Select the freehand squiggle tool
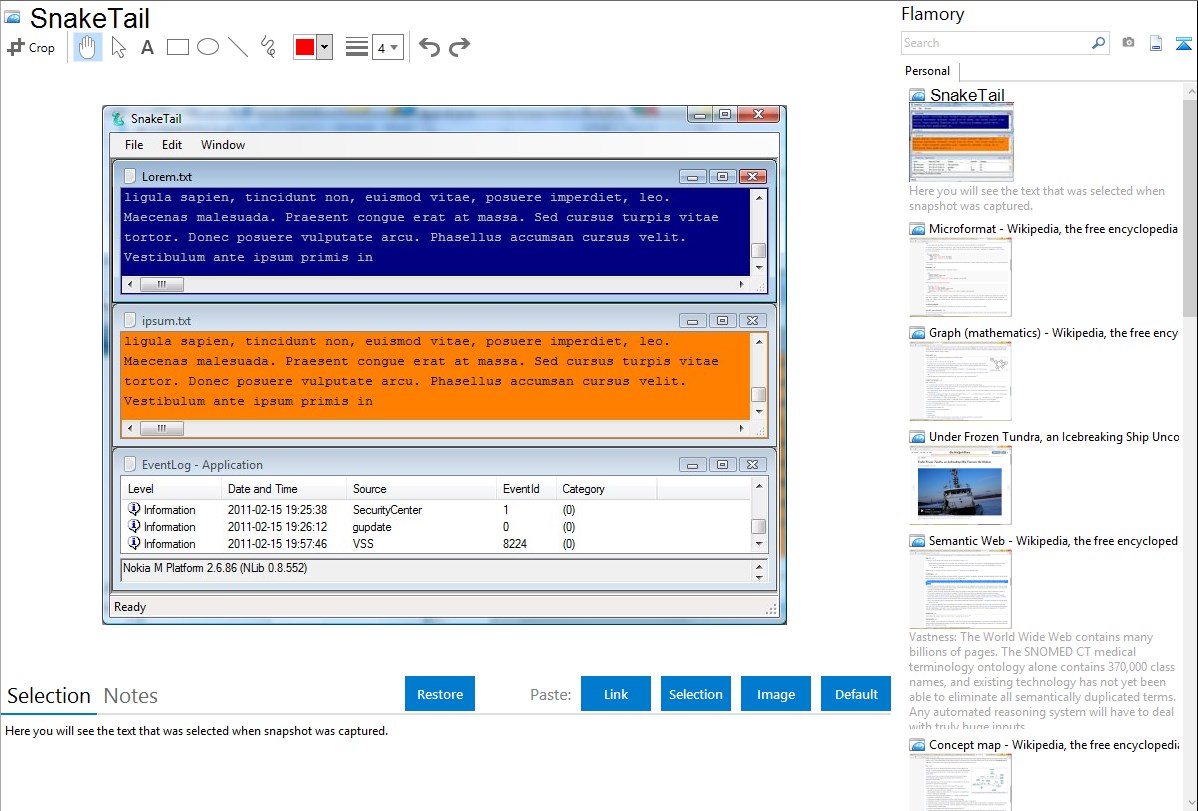The width and height of the screenshot is (1198, 811). coord(268,47)
